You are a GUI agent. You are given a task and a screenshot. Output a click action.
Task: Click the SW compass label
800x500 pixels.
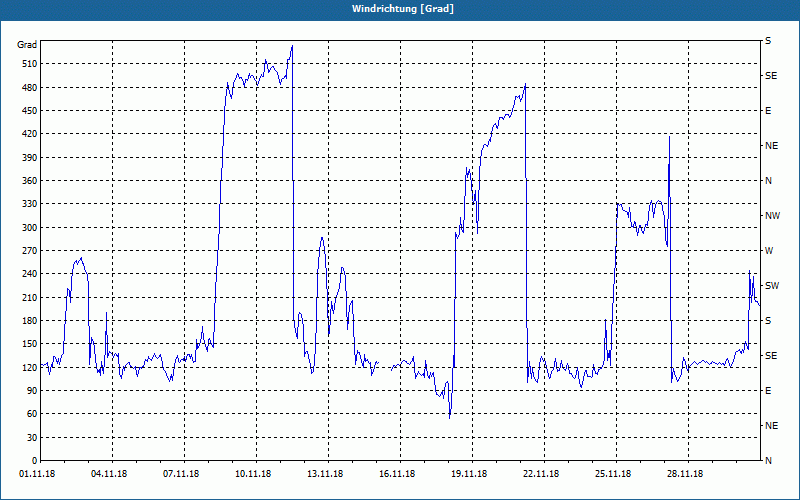[772, 286]
